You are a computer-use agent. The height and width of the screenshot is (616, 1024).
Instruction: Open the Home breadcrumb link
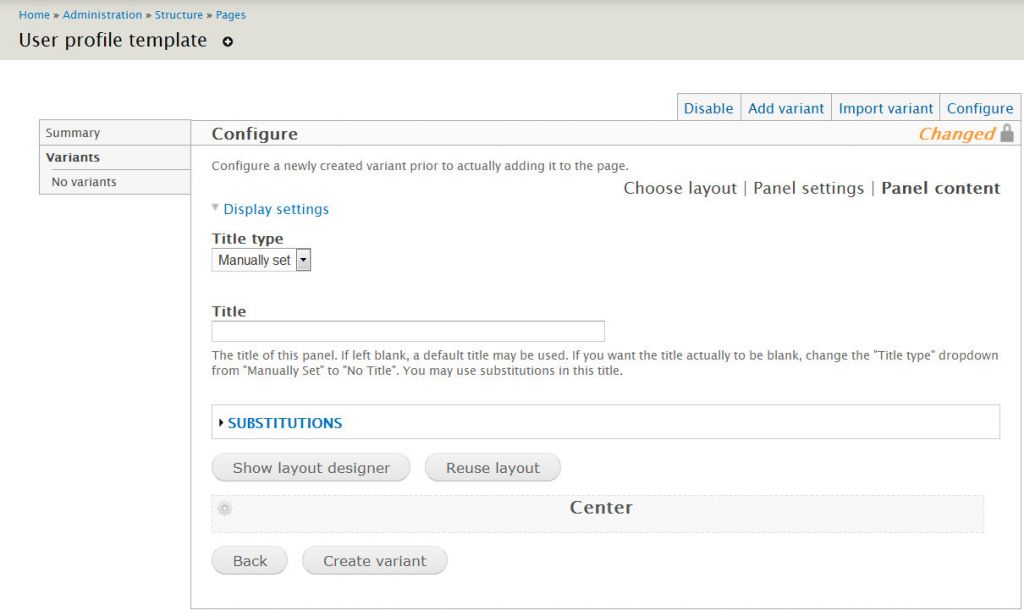pyautogui.click(x=34, y=15)
